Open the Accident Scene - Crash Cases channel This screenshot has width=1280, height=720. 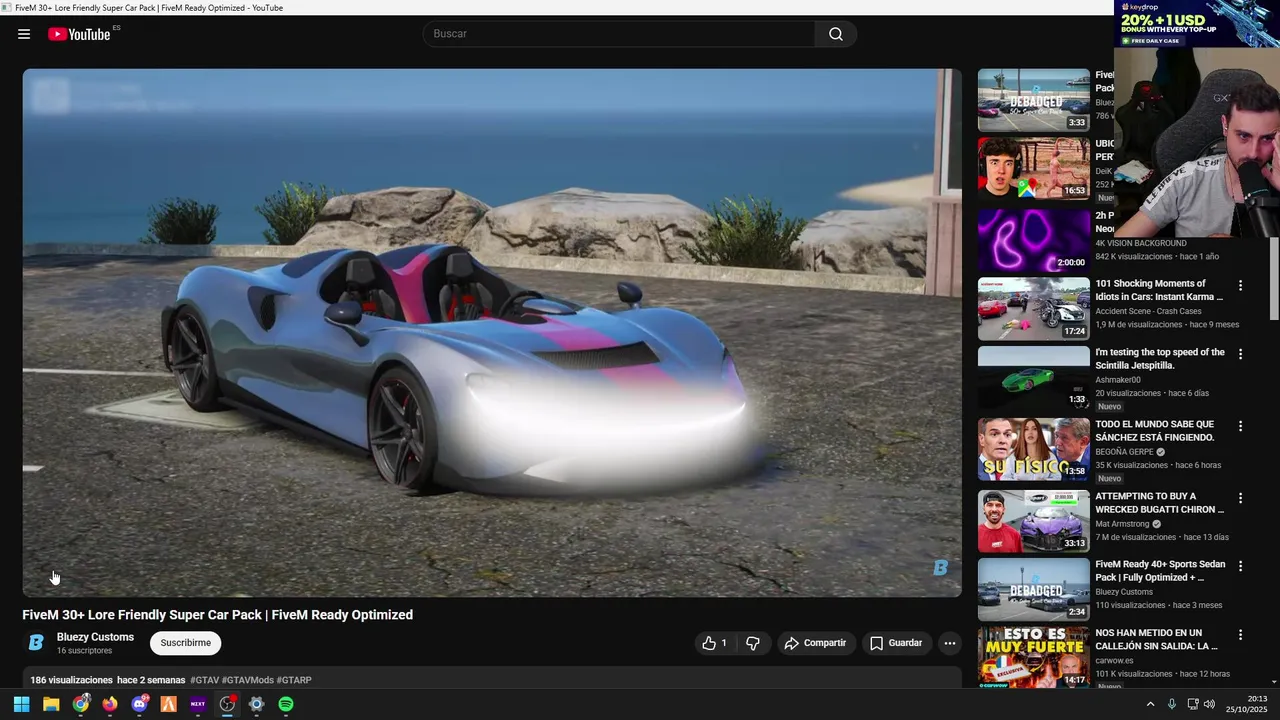[1148, 311]
